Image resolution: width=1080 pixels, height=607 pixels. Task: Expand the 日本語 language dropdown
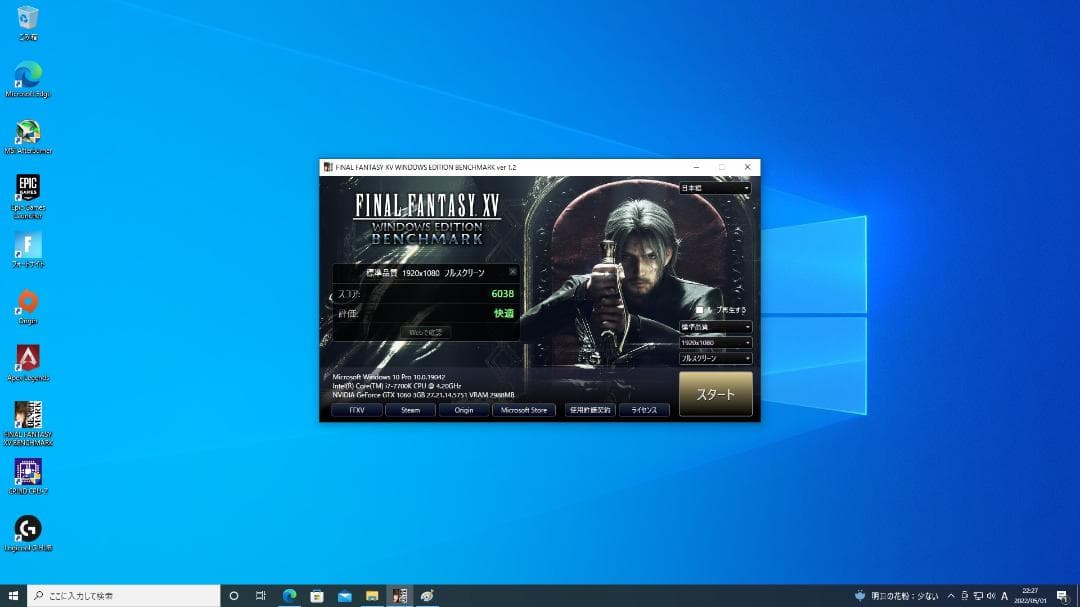(715, 188)
